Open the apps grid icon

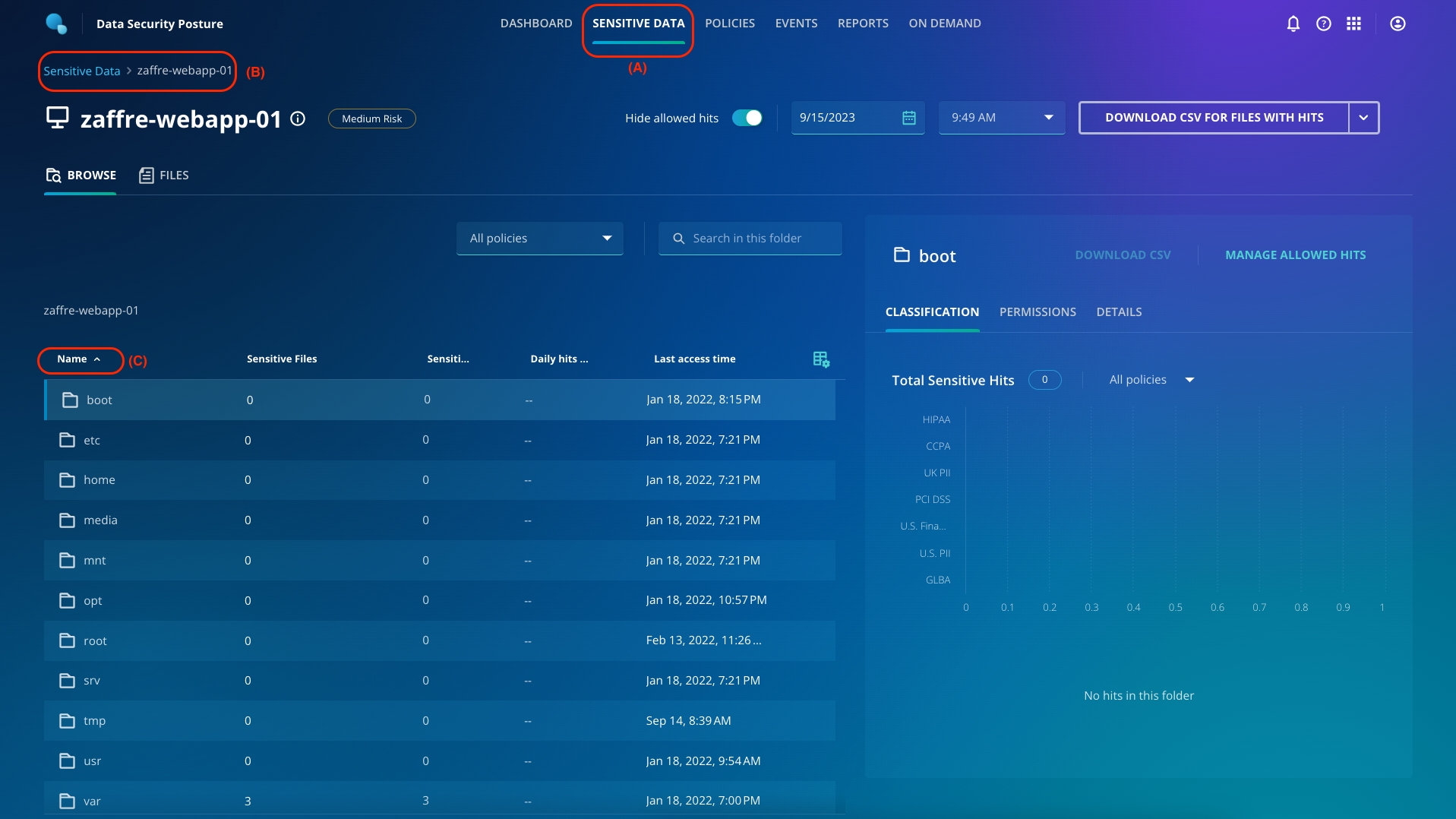pos(1353,24)
